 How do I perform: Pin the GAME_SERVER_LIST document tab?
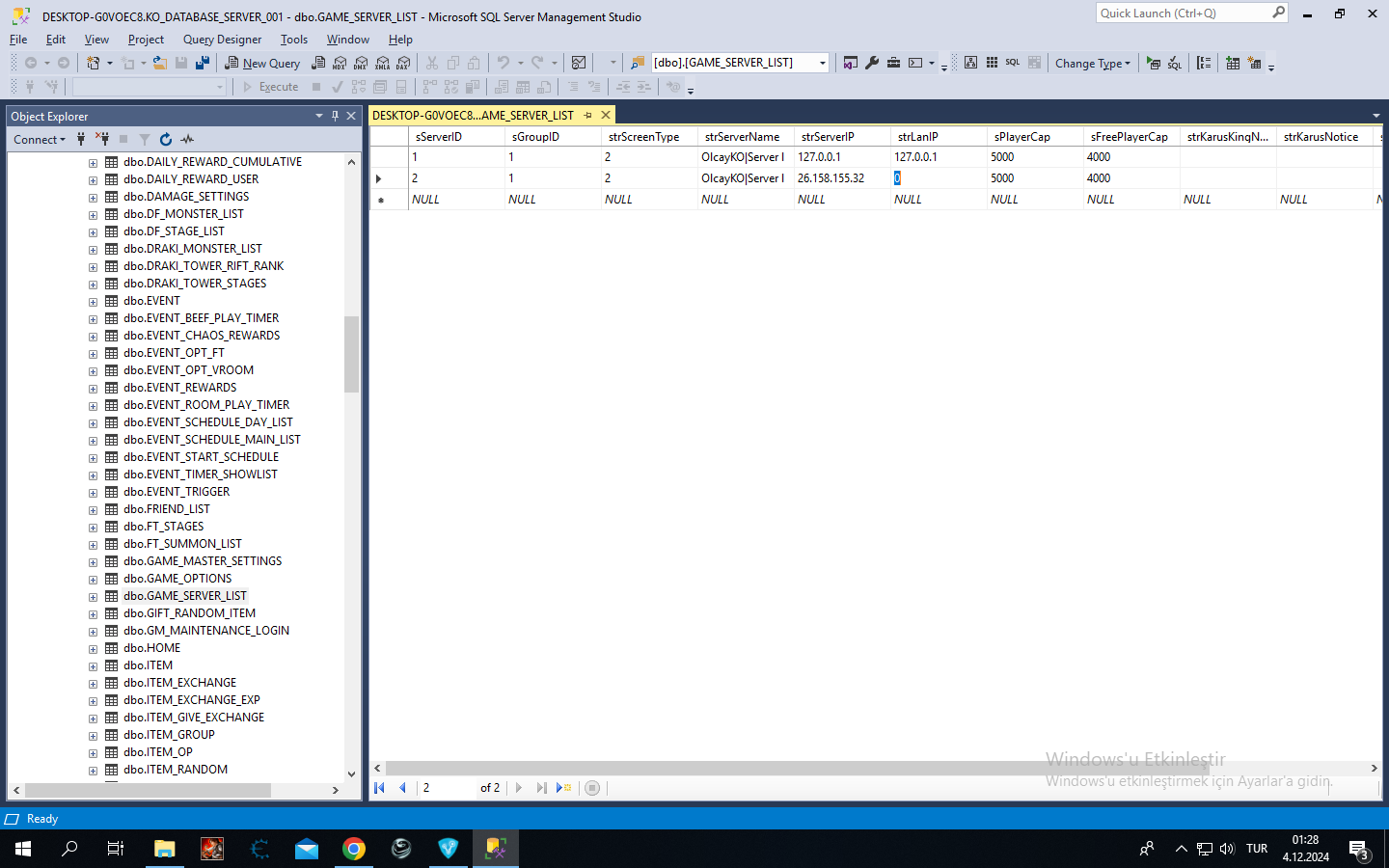click(x=588, y=115)
